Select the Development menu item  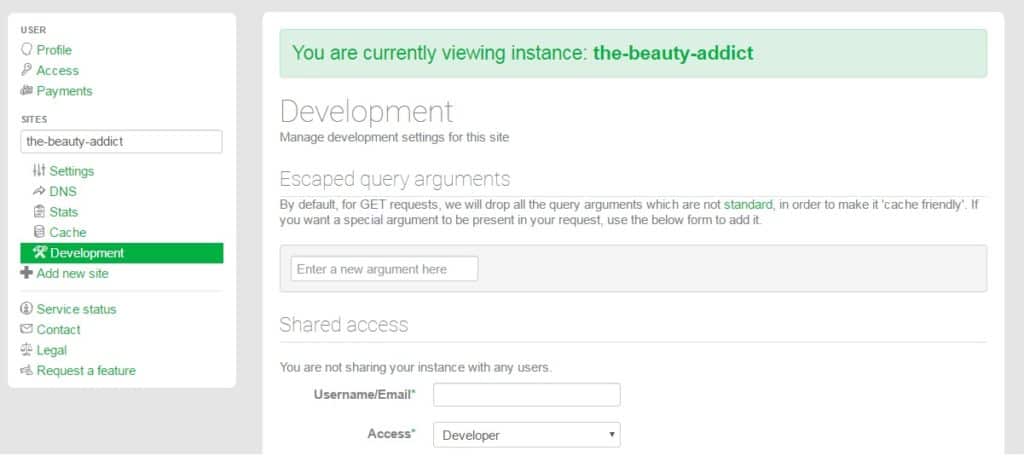click(121, 253)
